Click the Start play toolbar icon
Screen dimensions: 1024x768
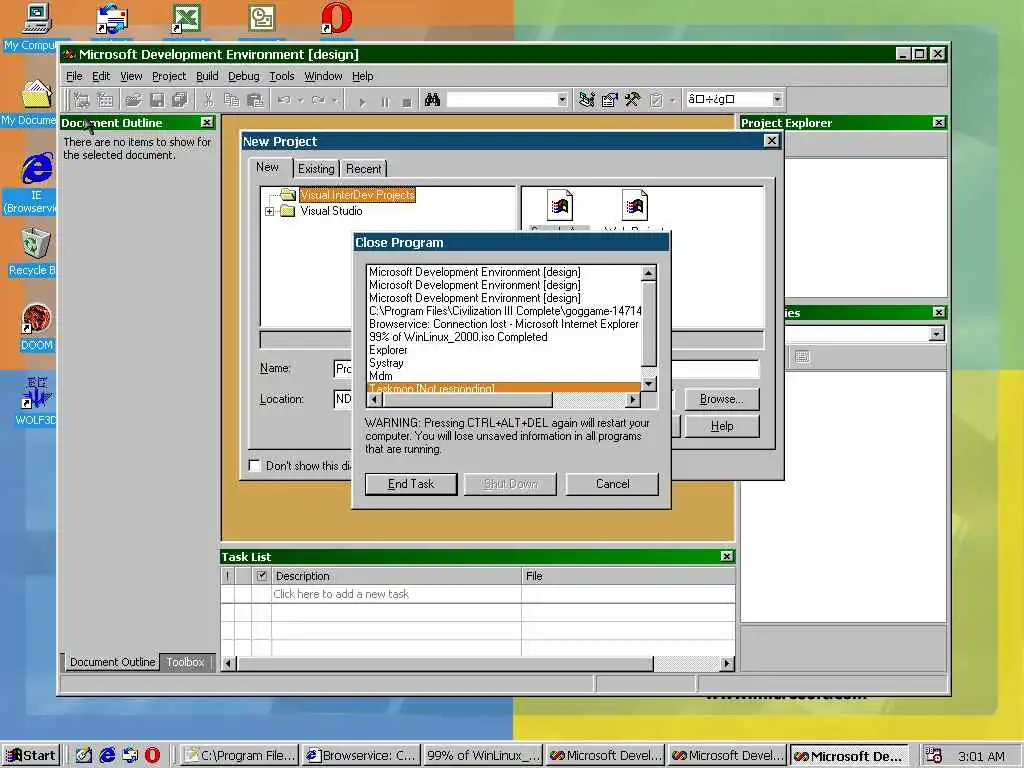pyautogui.click(x=362, y=102)
